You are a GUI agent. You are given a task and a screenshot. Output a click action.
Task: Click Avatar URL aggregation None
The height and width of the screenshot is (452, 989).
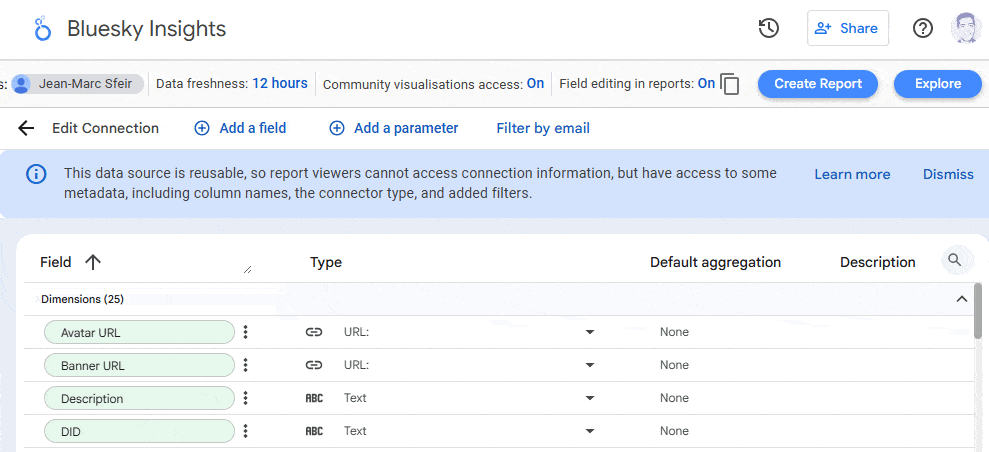coord(674,332)
